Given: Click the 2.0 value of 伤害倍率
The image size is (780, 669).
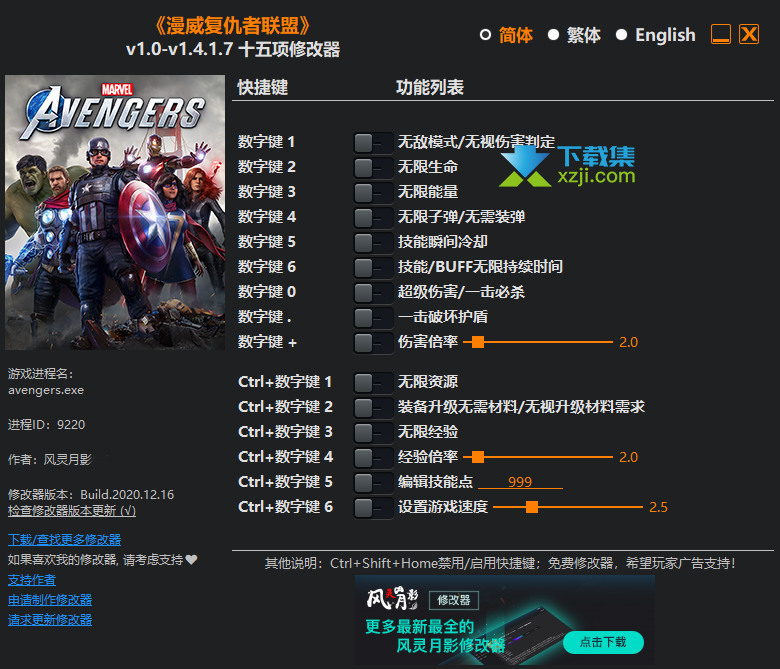Looking at the screenshot, I should pos(628,342).
